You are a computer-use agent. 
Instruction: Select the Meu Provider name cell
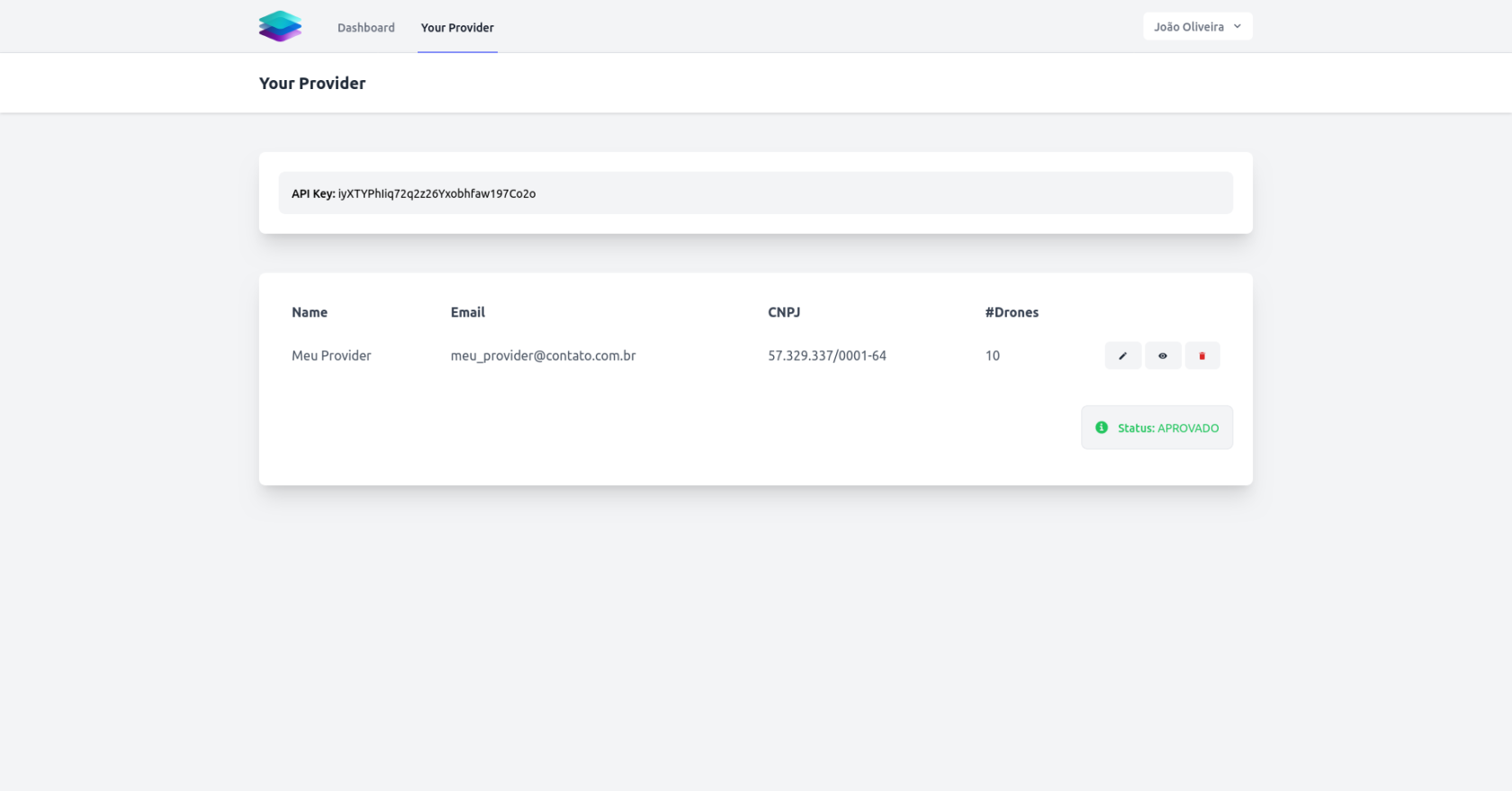331,355
